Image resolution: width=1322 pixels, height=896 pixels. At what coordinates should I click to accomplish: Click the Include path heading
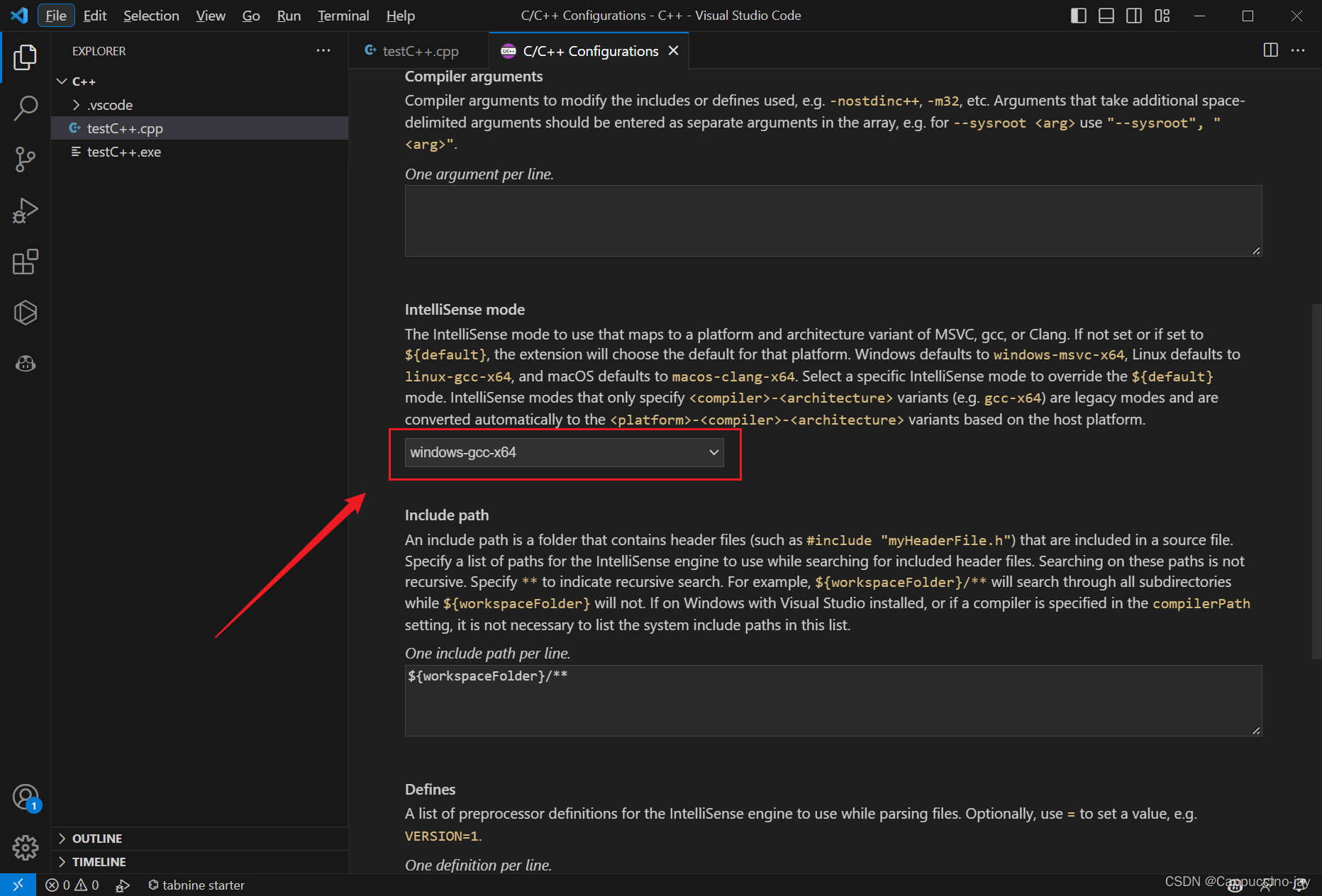tap(447, 515)
